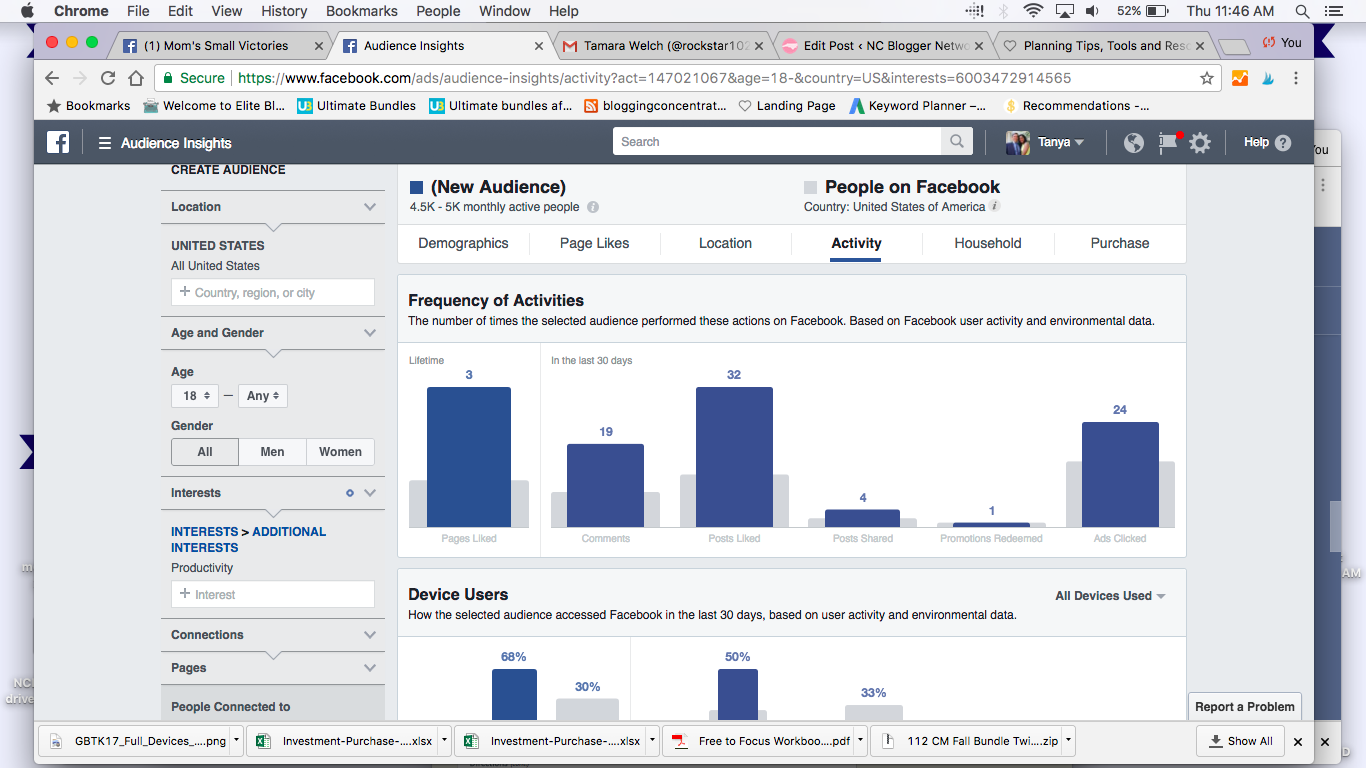Click Tanya profile picture
Viewport: 1366px width, 768px height.
point(1018,143)
